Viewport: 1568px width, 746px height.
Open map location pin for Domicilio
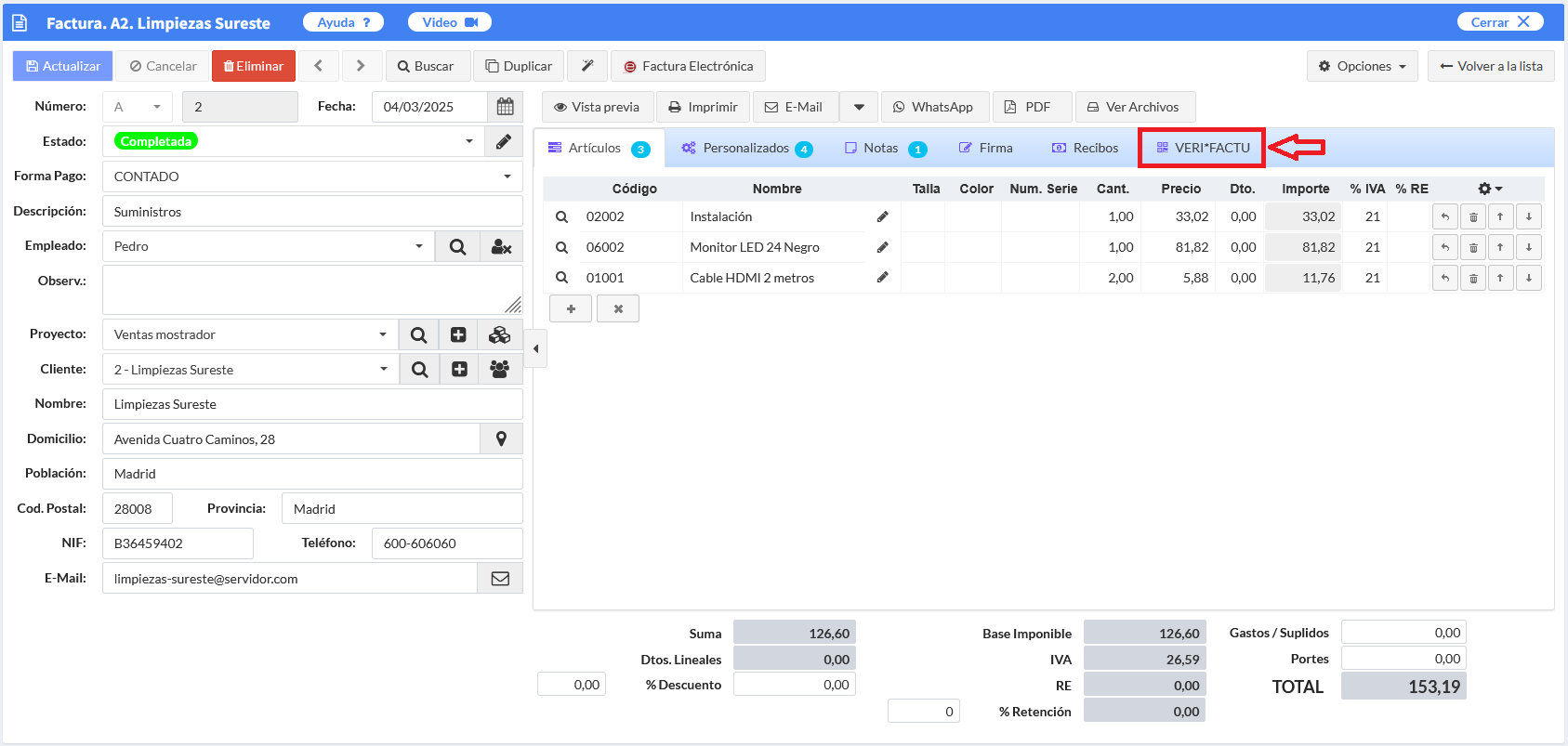tap(501, 439)
